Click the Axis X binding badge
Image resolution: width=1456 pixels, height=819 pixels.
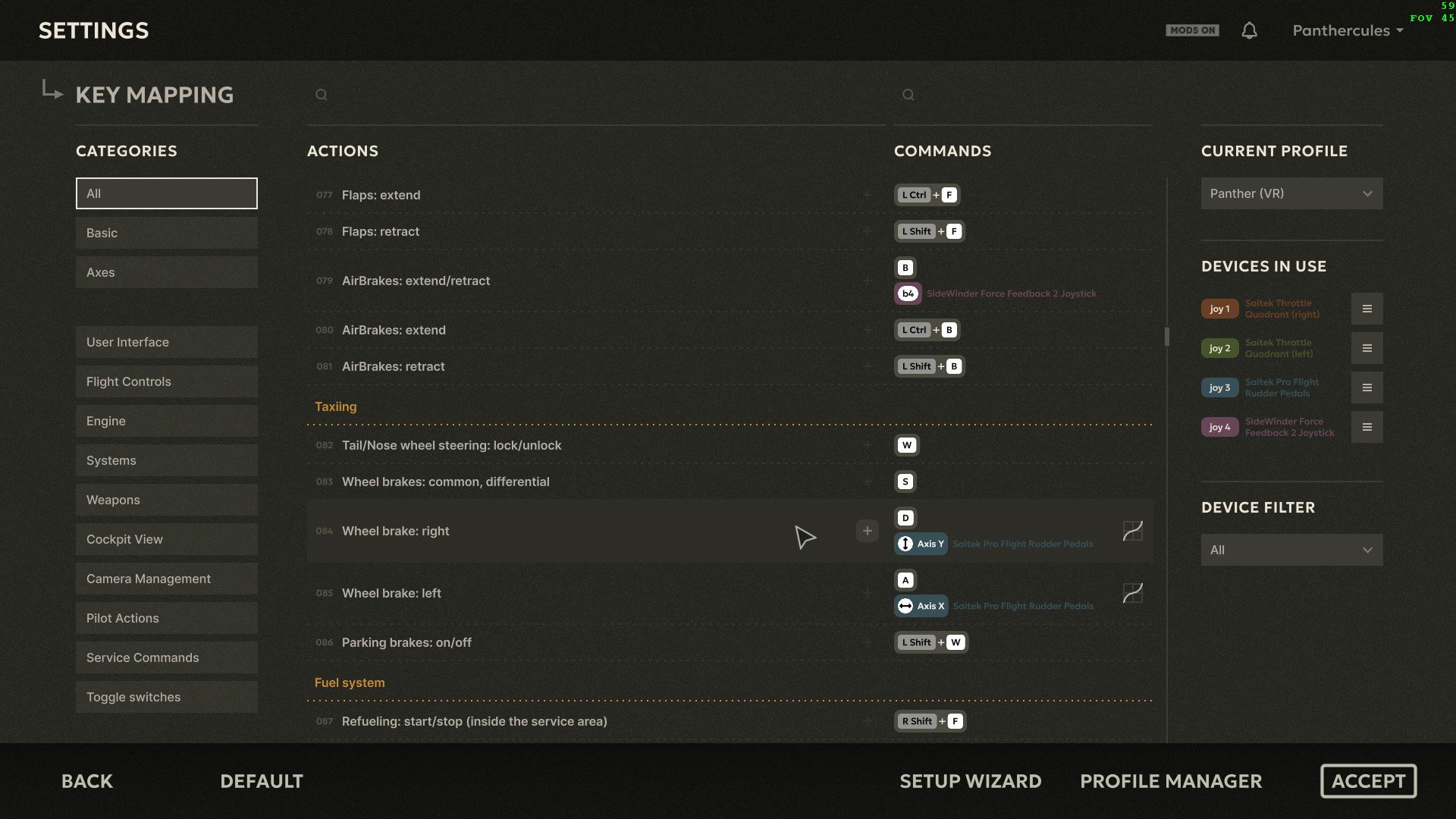tap(921, 606)
